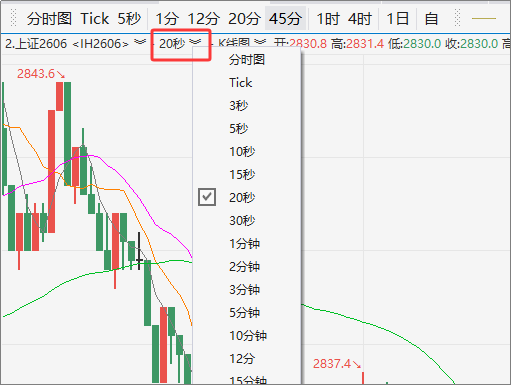Pick the olive line style swatch
Viewport: 511px width, 385px height.
click(x=484, y=19)
